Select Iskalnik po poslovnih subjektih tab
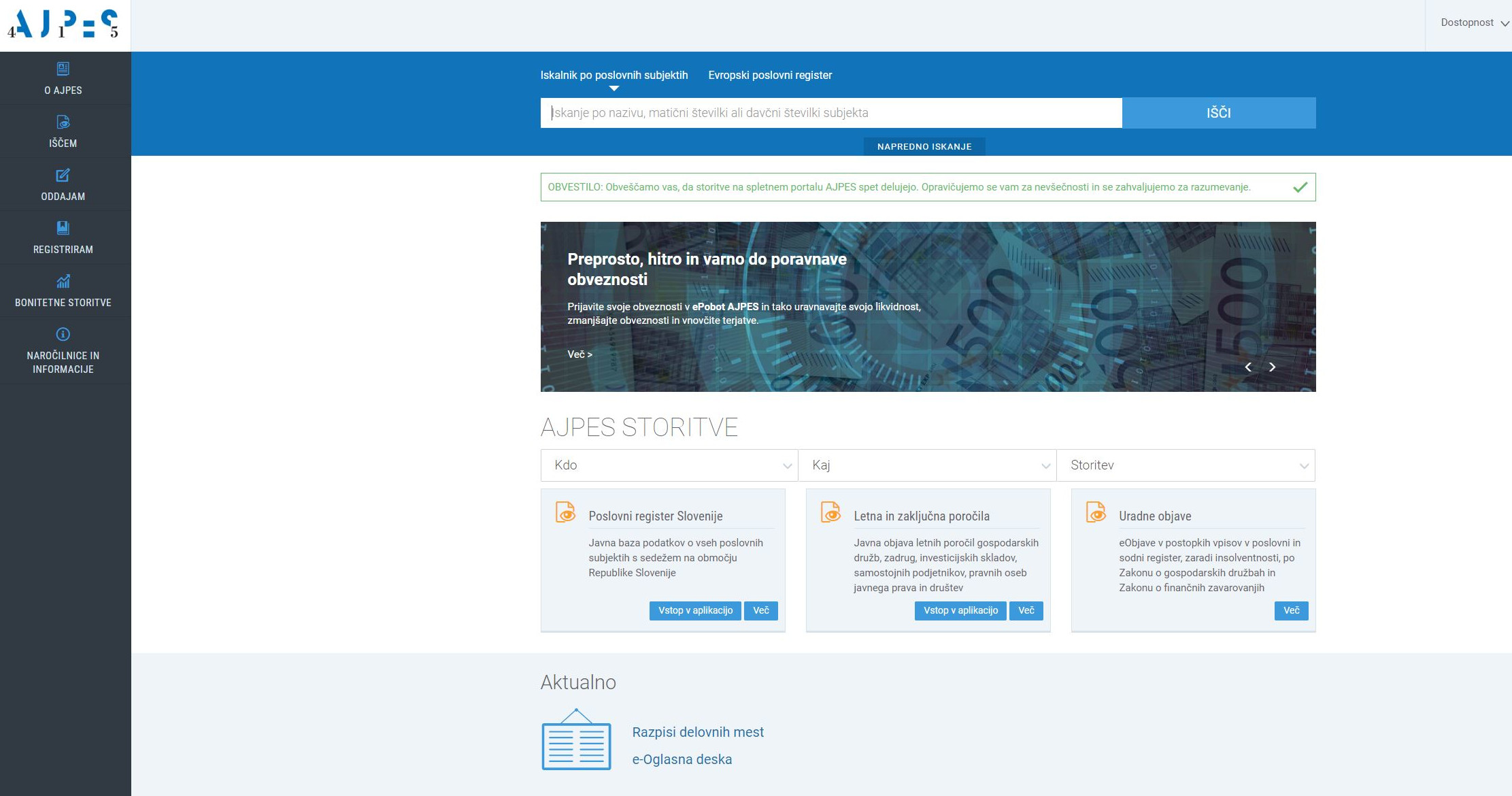The height and width of the screenshot is (796, 1512). [614, 76]
